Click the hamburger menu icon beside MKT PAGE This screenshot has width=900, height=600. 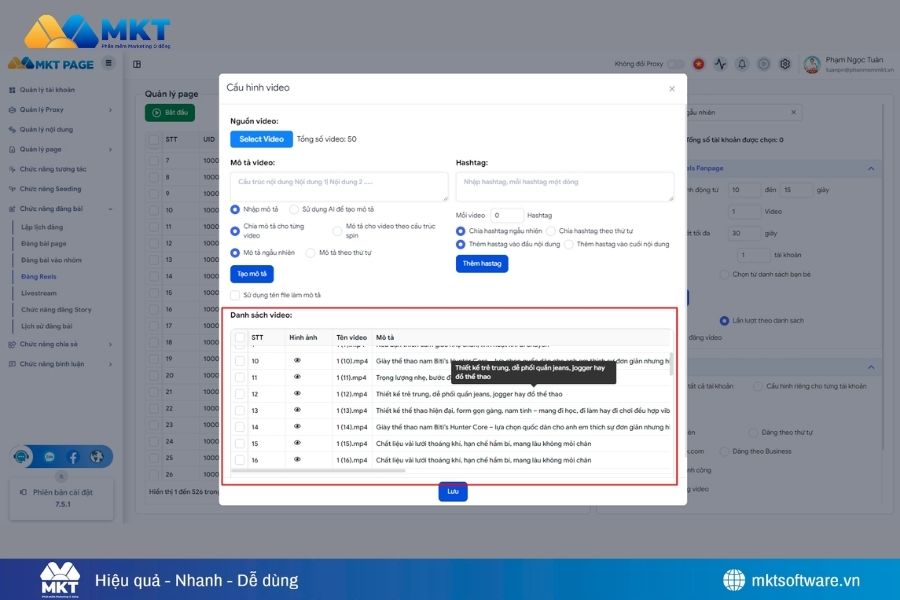[x=109, y=64]
